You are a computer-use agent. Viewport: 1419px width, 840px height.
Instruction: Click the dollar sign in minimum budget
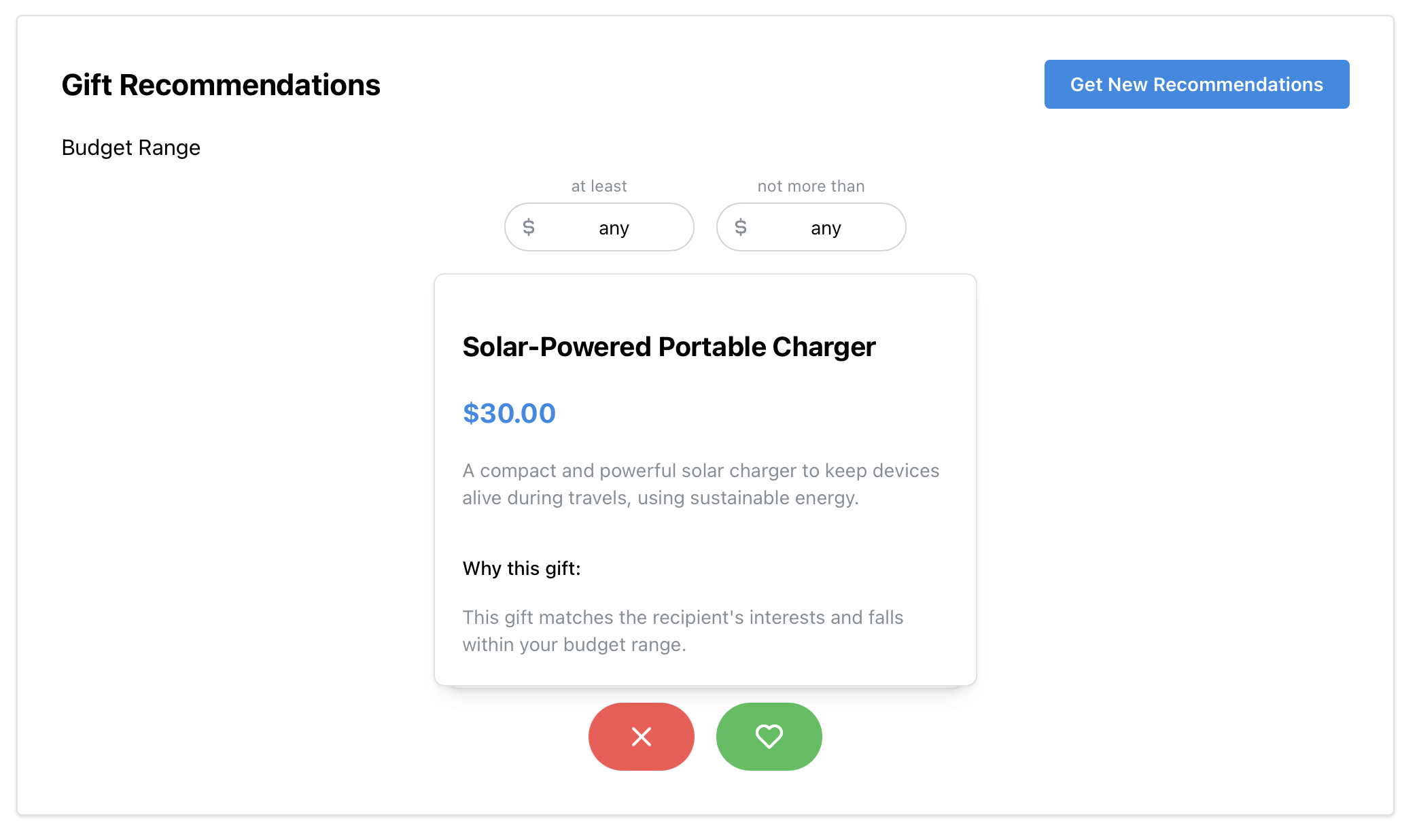[x=529, y=227]
